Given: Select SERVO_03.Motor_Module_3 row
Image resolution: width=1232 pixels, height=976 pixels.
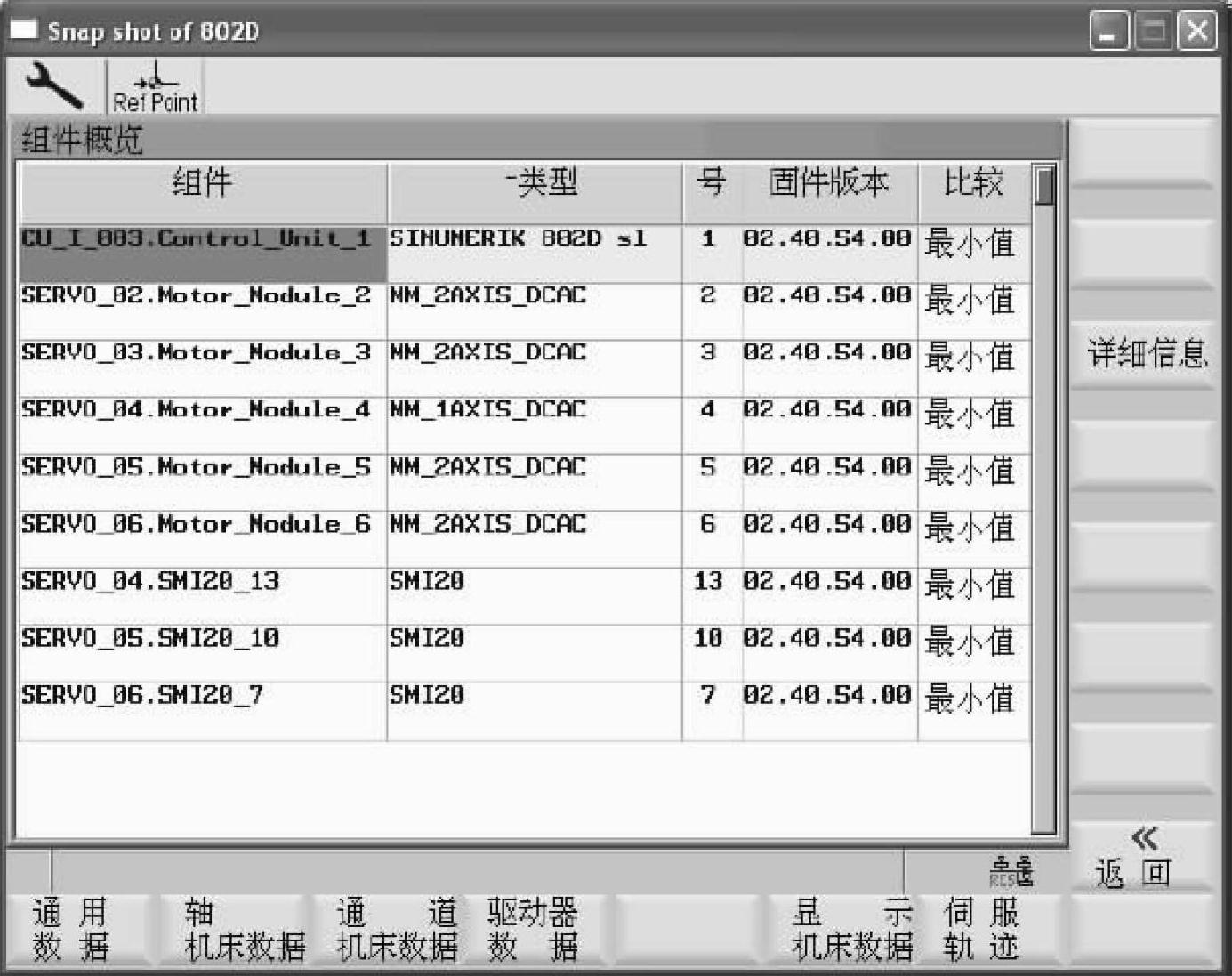Looking at the screenshot, I should (x=525, y=368).
